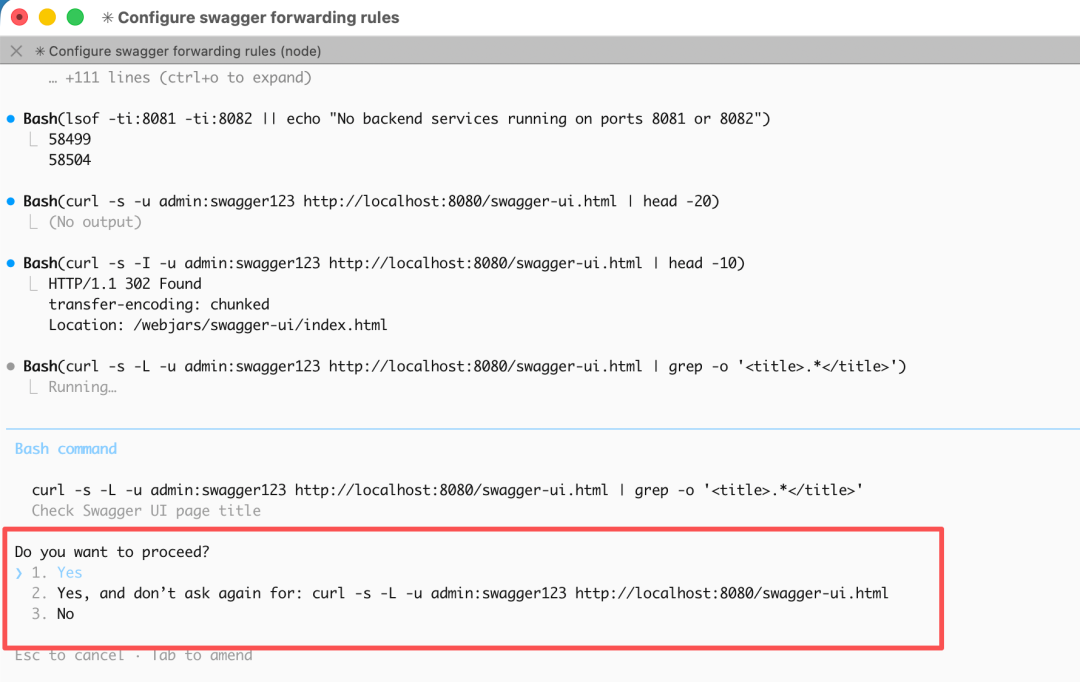Click the gray bullet beside running curl -L command

(x=10, y=366)
